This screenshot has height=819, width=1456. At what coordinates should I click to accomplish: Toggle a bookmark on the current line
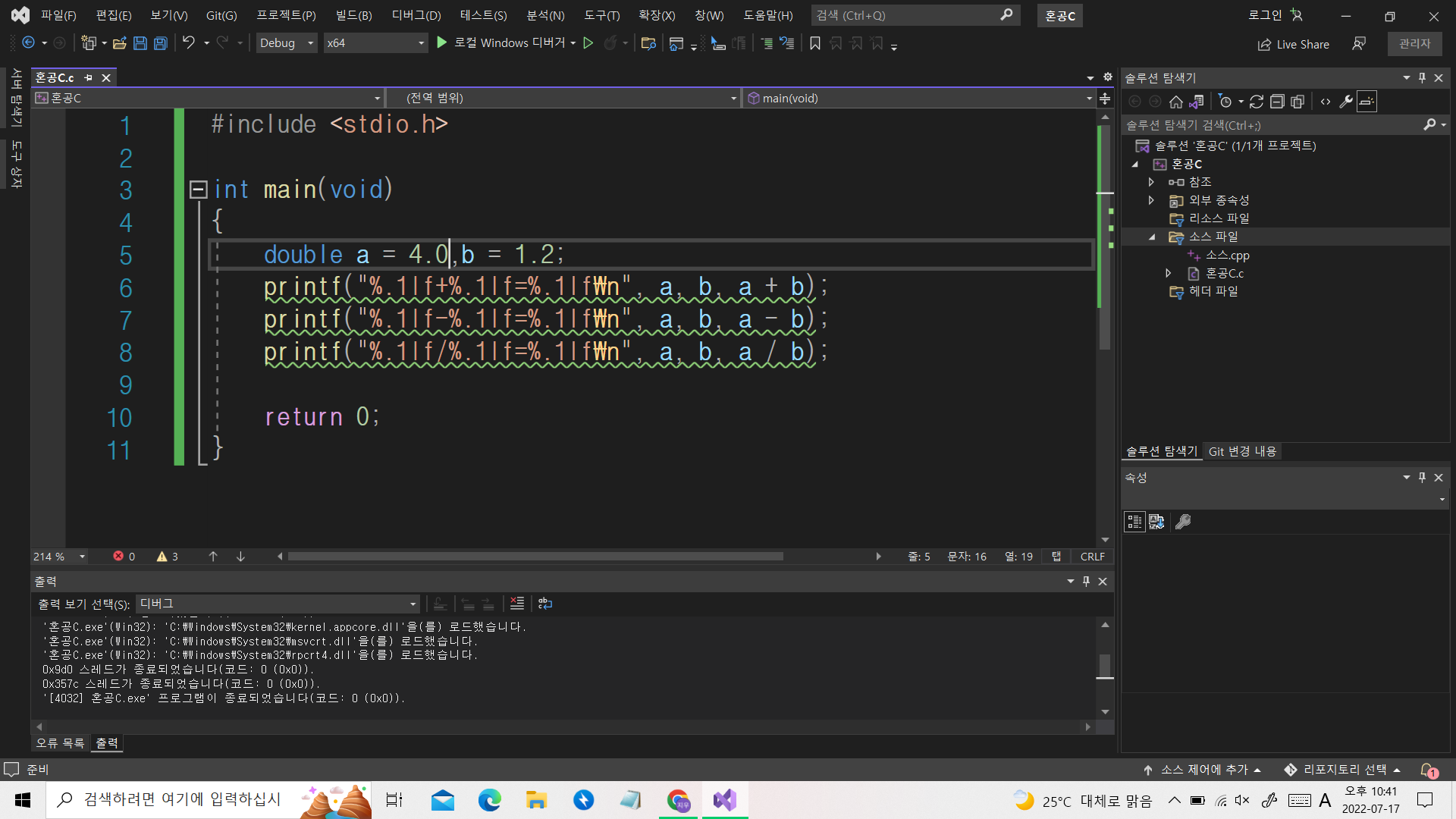(815, 43)
